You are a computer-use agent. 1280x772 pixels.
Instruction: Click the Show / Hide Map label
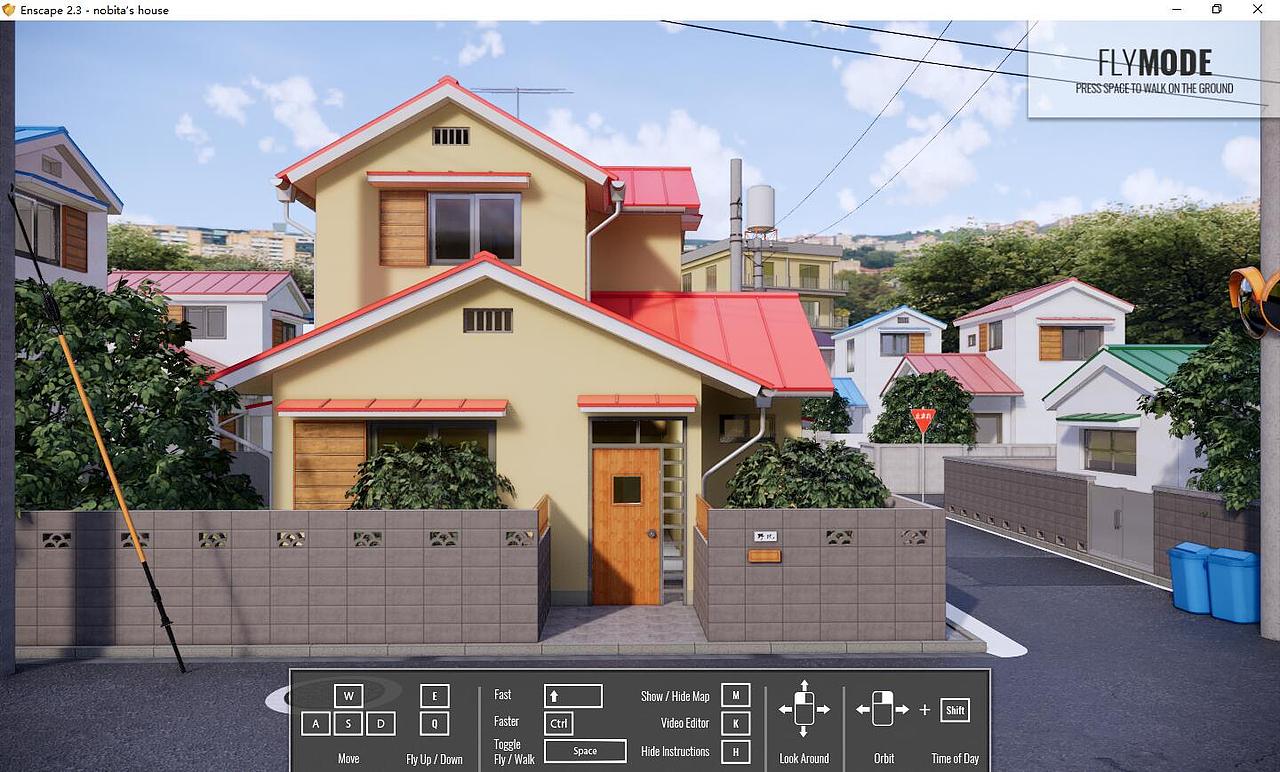[675, 696]
